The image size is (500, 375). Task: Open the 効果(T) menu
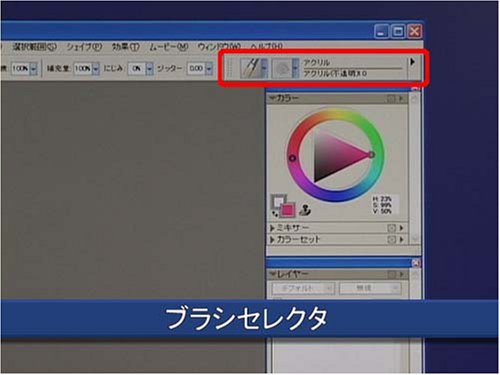coord(125,47)
